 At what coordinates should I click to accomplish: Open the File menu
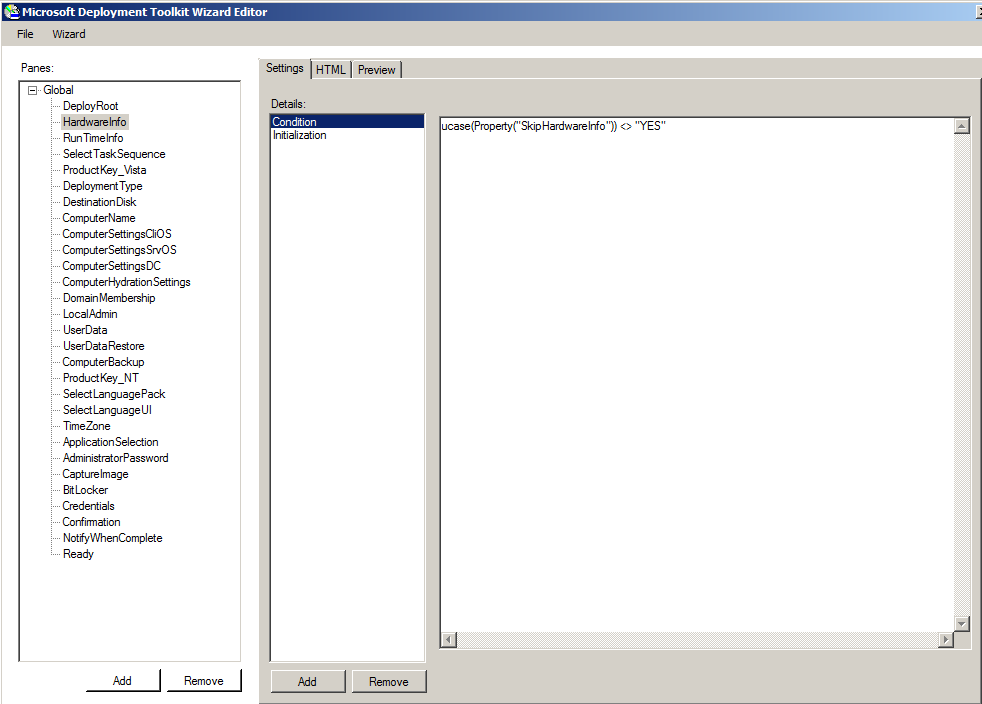[25, 34]
